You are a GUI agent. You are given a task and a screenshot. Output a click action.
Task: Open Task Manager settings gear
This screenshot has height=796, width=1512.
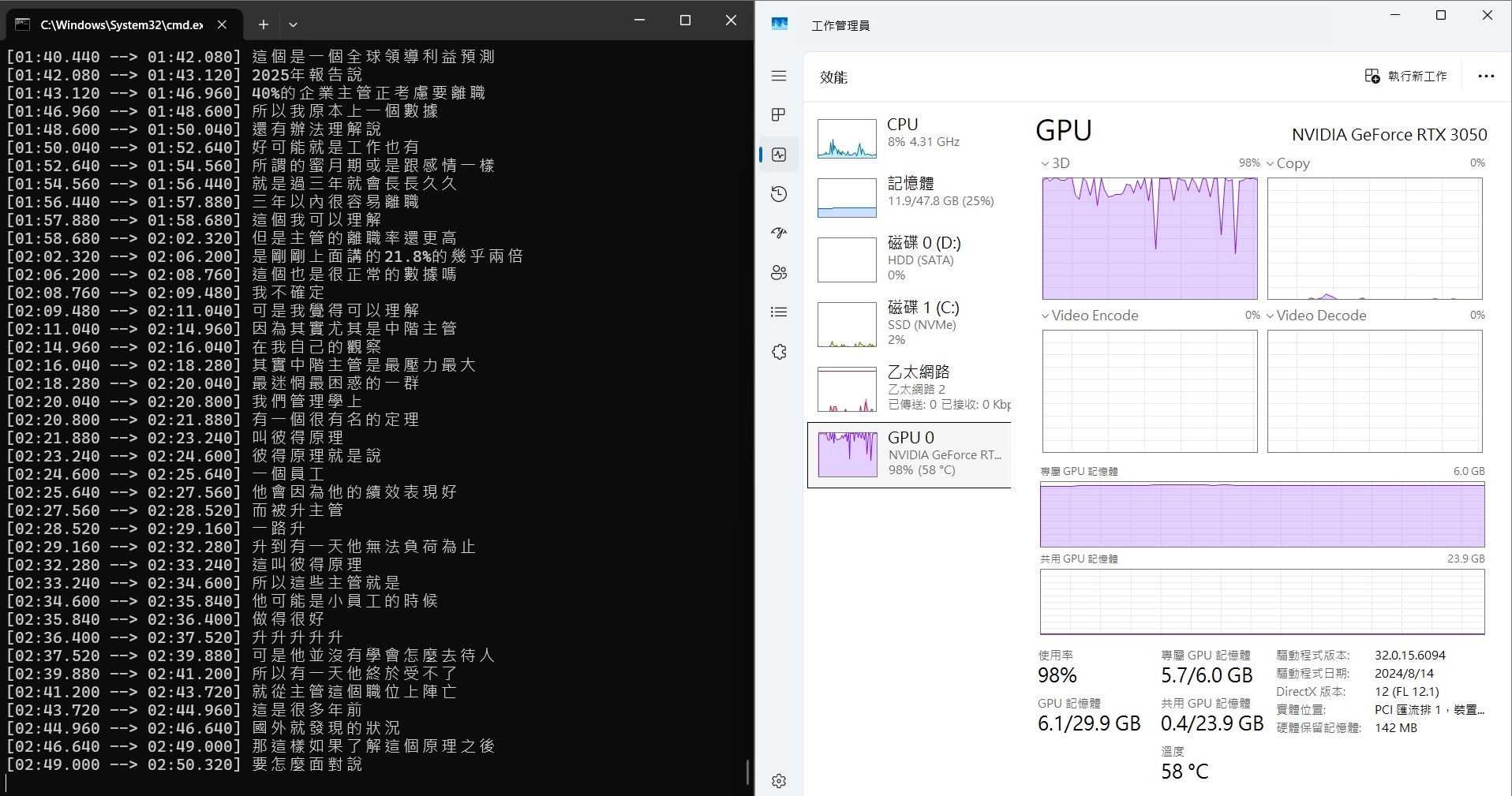coord(779,780)
